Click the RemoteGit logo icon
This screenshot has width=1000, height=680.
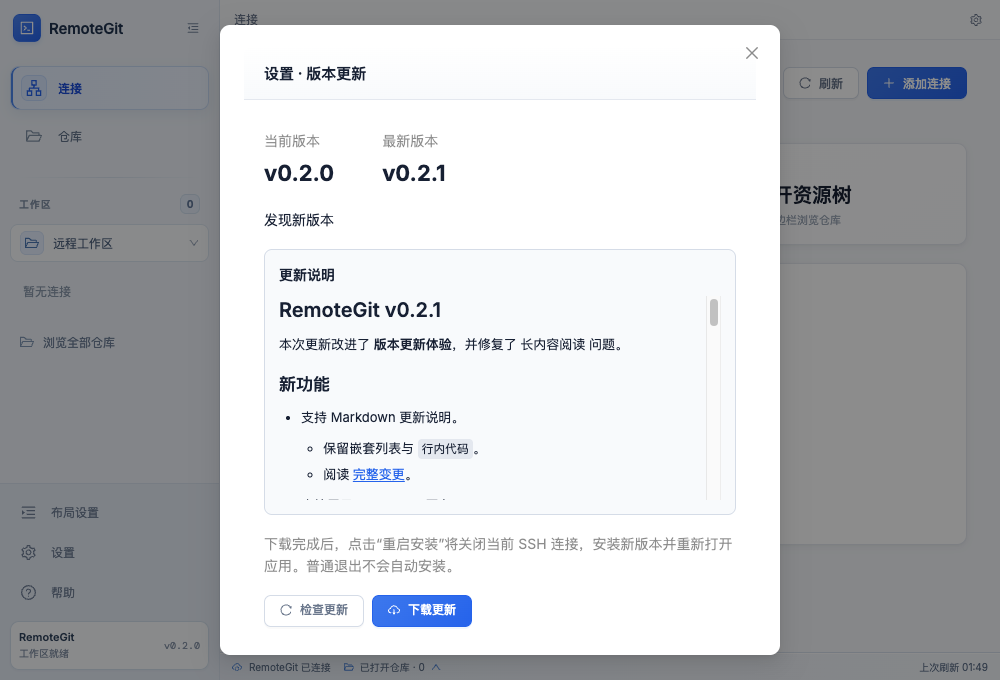pyautogui.click(x=27, y=28)
